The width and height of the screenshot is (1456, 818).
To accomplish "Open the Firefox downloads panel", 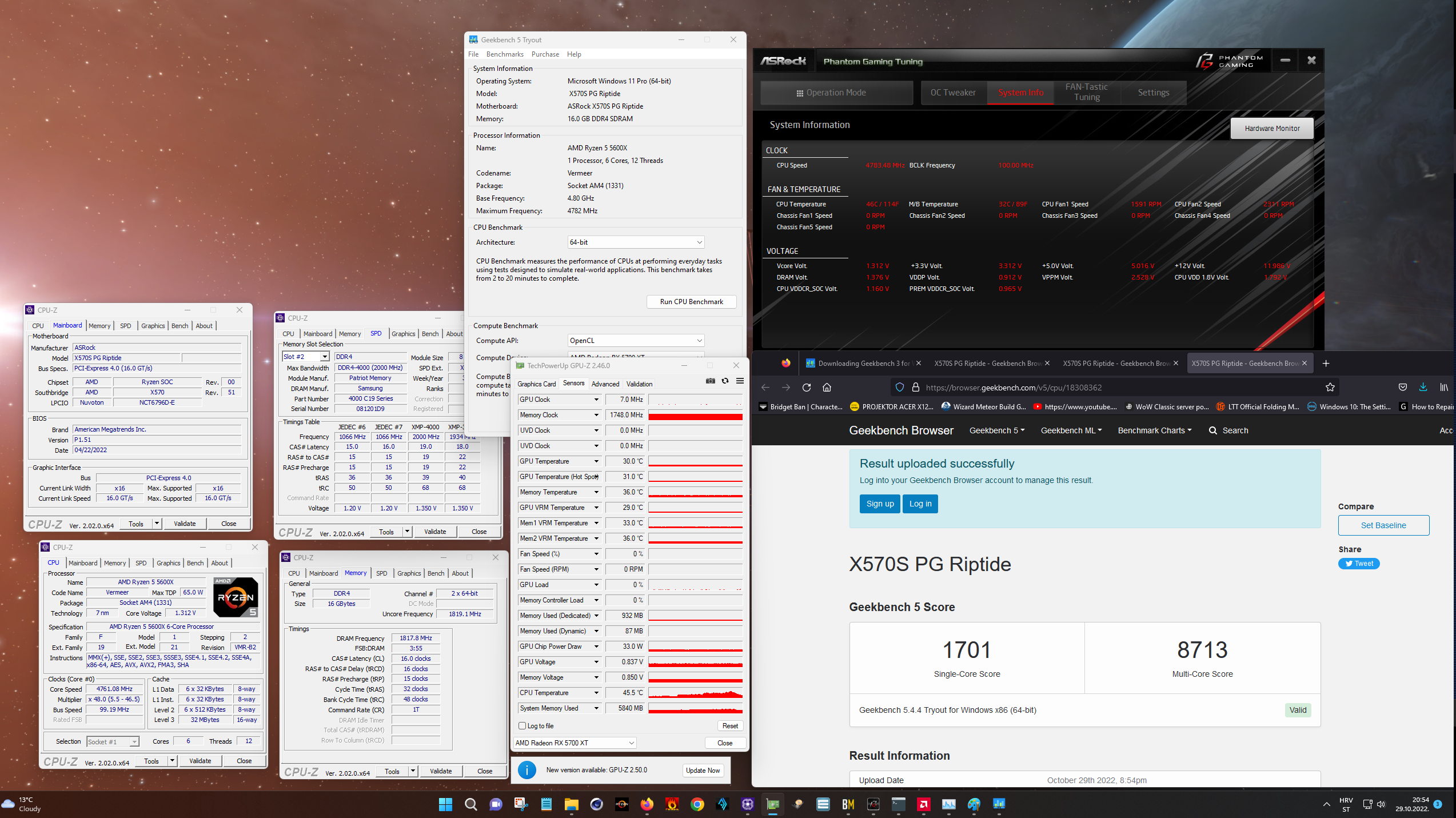I will [x=1423, y=388].
